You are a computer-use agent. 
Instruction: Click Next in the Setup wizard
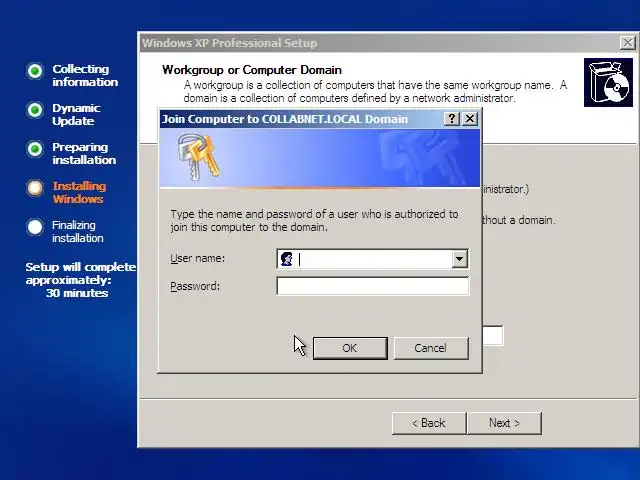click(x=504, y=423)
